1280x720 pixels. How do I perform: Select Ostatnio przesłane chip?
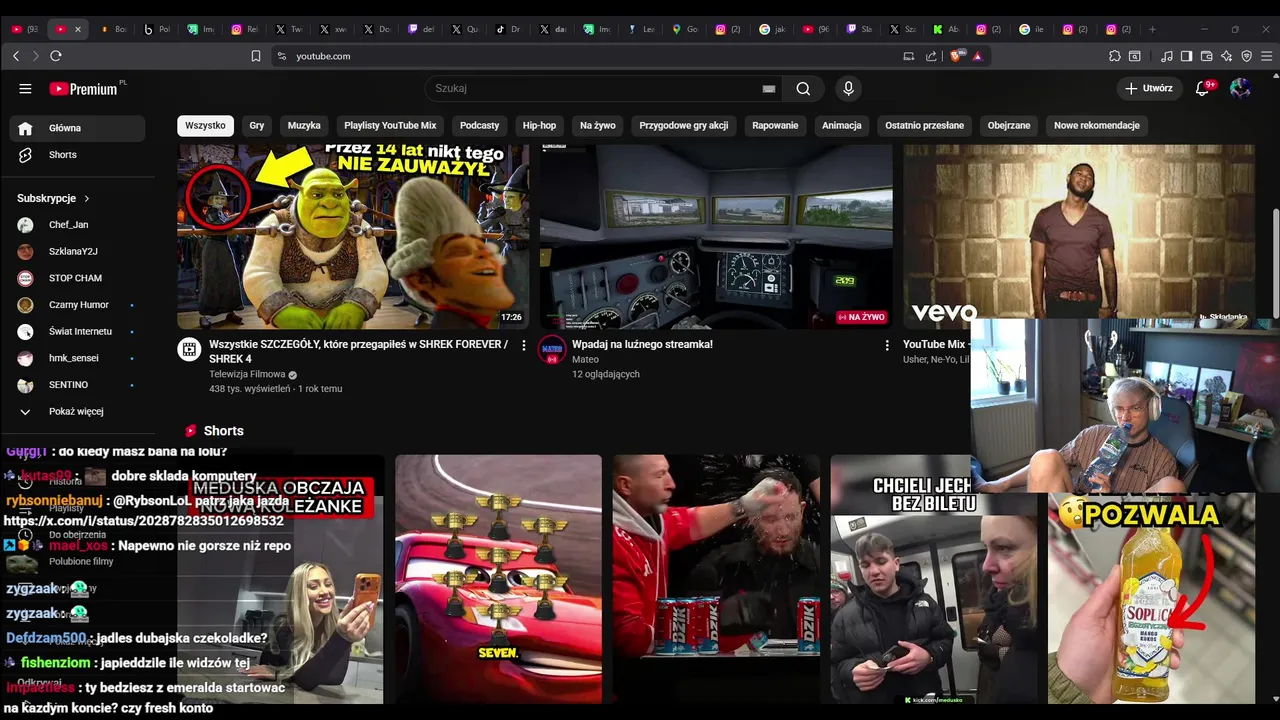(x=924, y=125)
